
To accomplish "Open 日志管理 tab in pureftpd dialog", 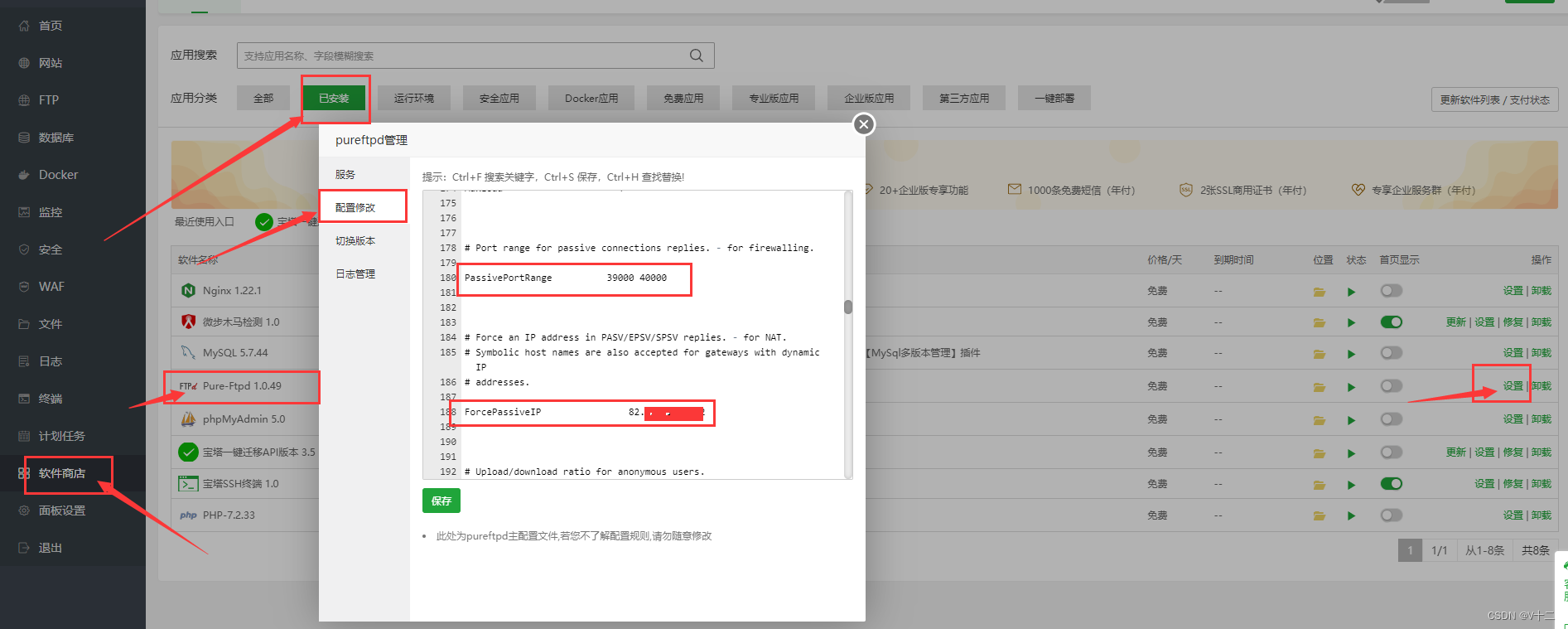I will [x=364, y=273].
